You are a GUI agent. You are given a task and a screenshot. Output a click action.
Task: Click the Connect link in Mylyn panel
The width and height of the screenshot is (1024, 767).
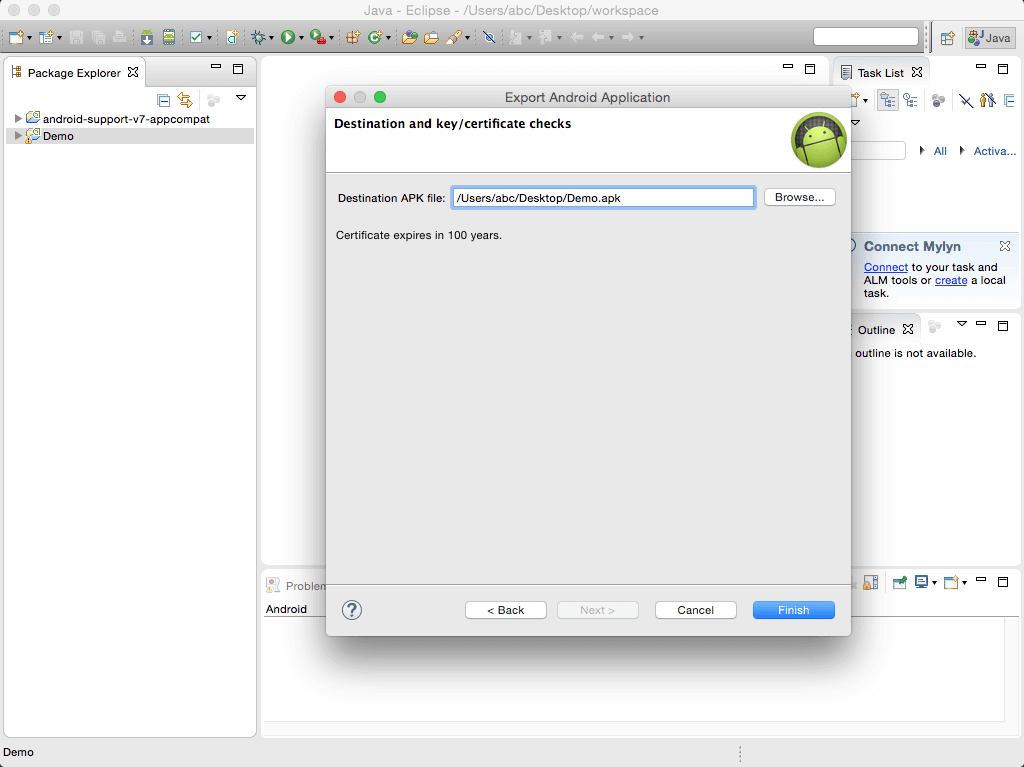tap(886, 267)
